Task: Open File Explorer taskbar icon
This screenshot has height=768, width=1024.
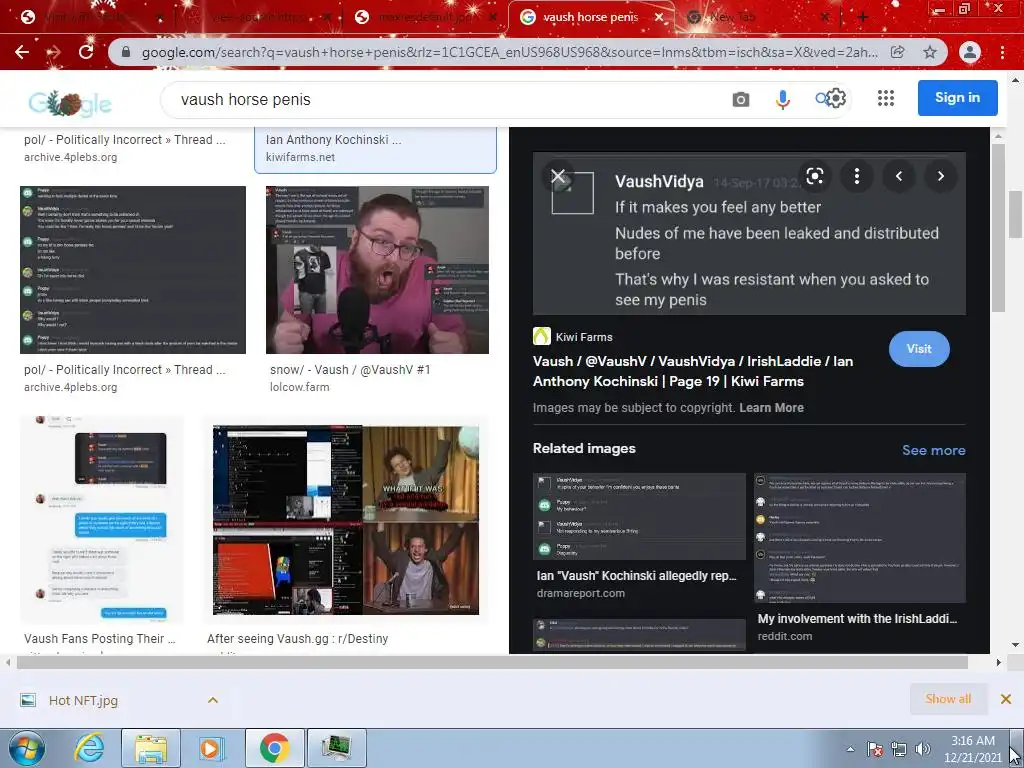Action: [x=151, y=748]
